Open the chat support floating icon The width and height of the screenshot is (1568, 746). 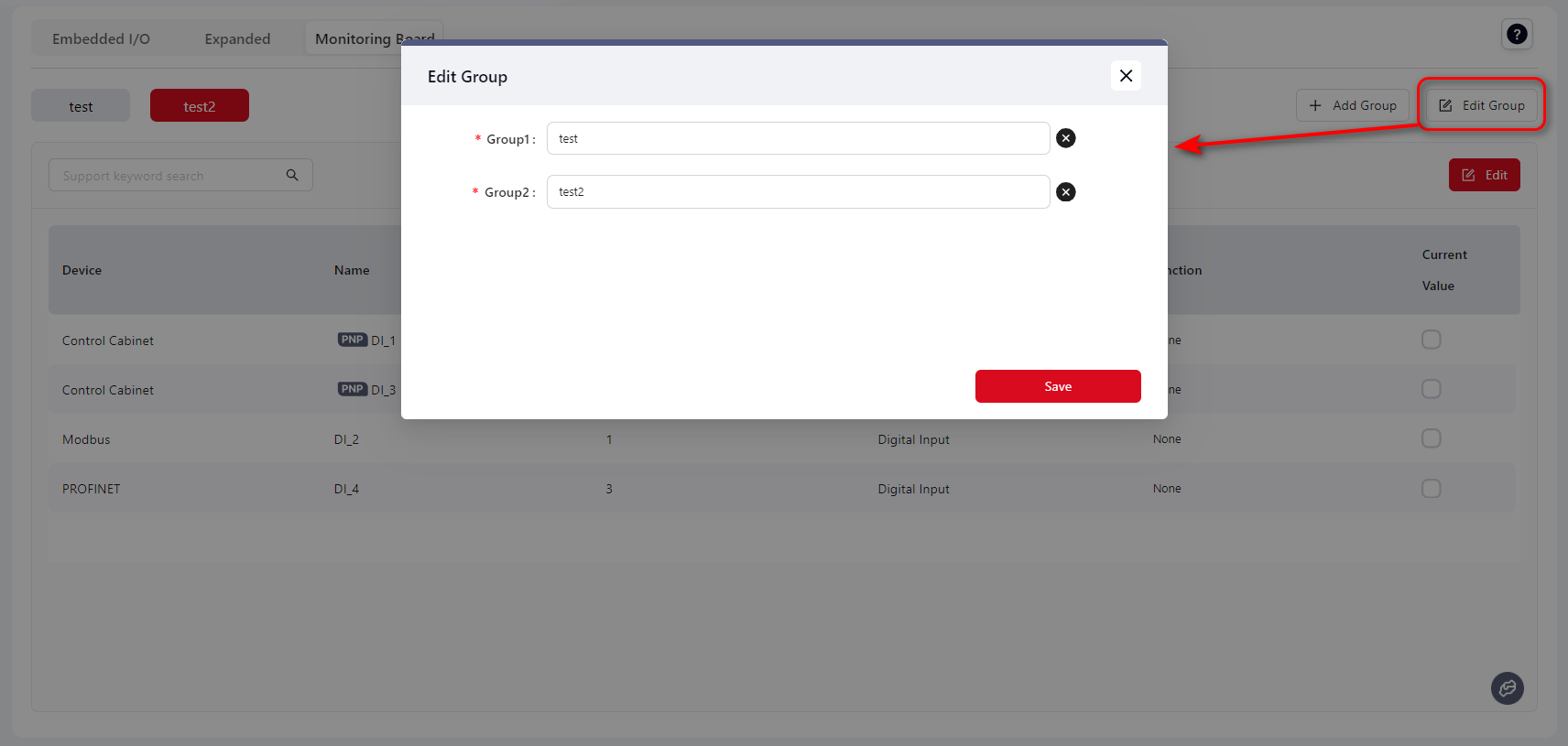(x=1507, y=688)
